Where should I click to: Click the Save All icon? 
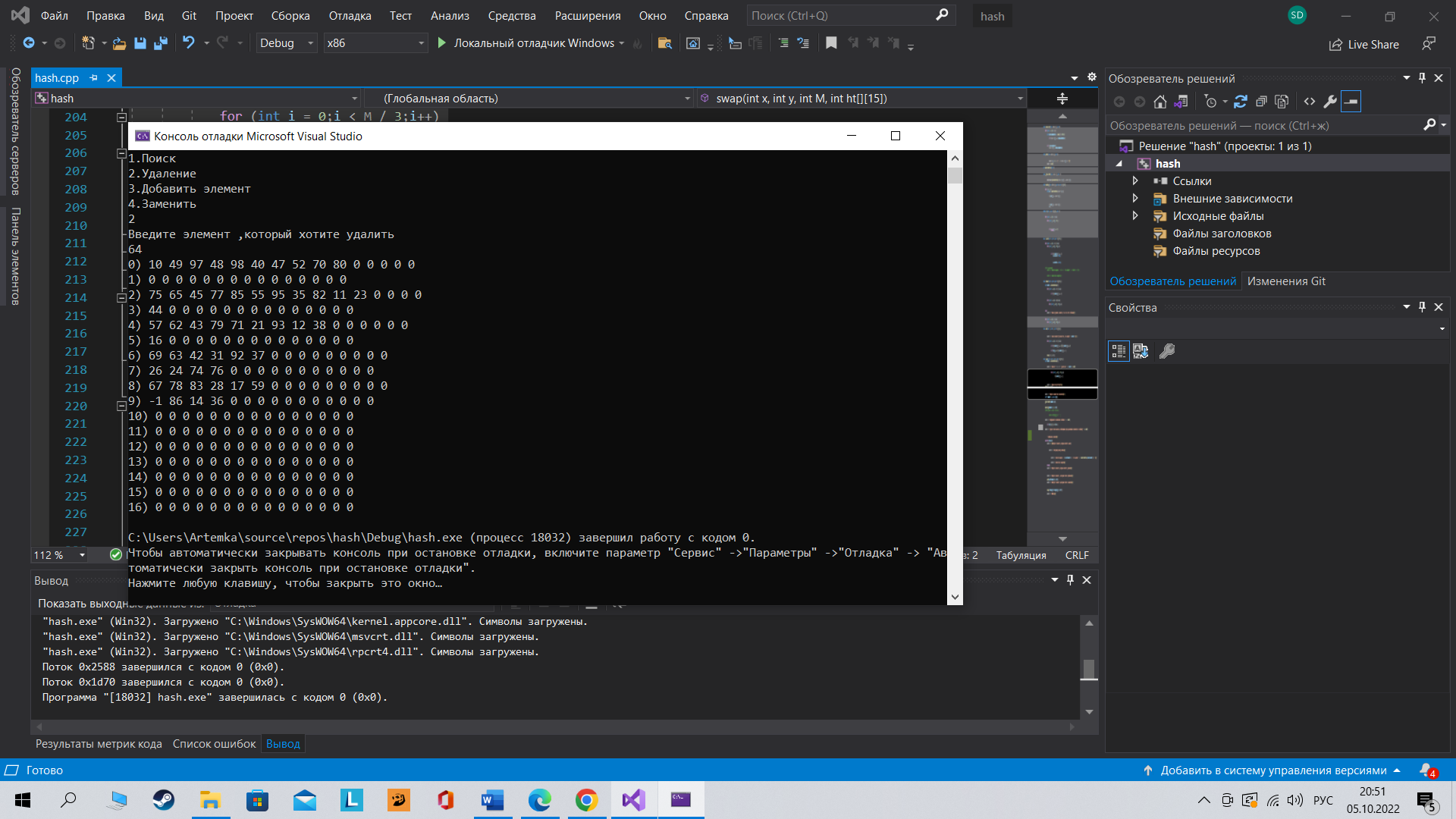(x=160, y=43)
